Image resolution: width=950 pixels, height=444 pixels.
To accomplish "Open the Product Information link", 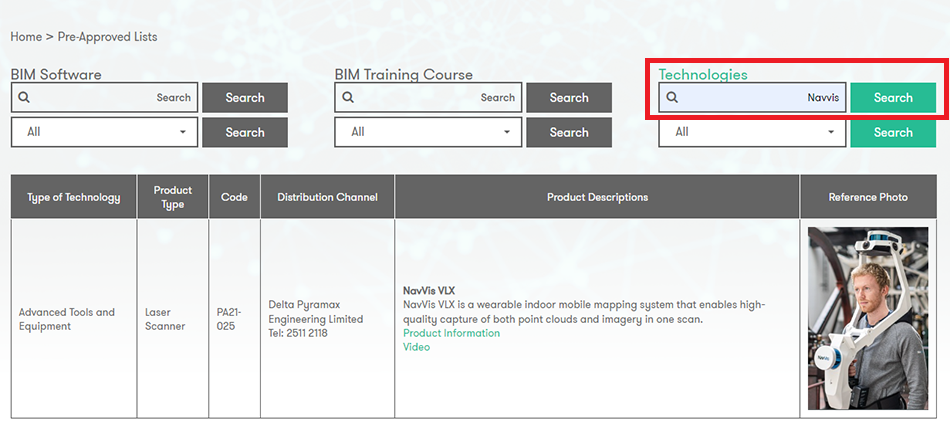I will coord(451,333).
